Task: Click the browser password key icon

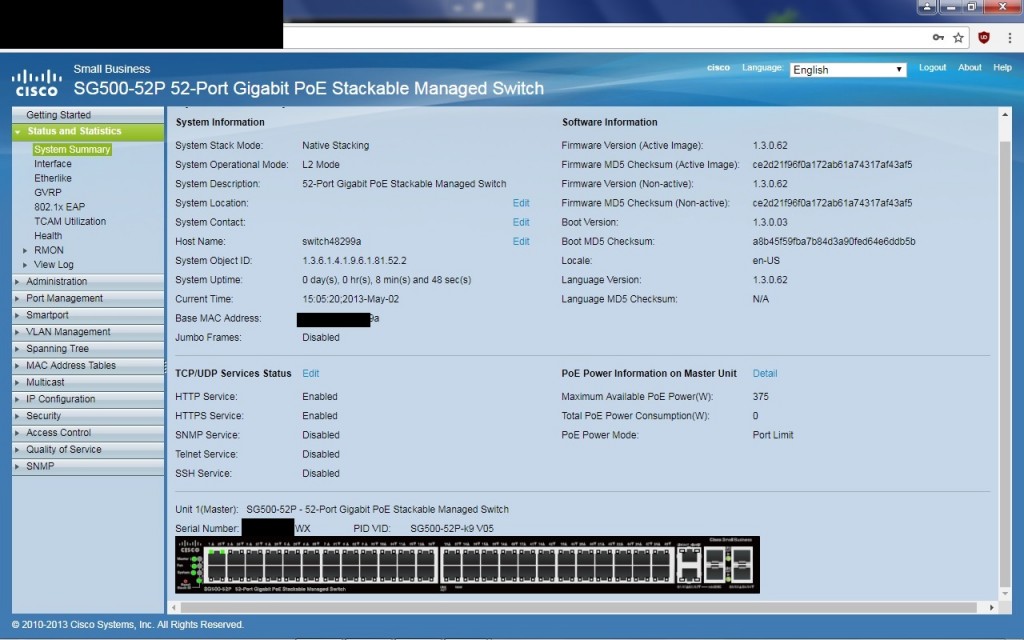Action: click(x=938, y=37)
